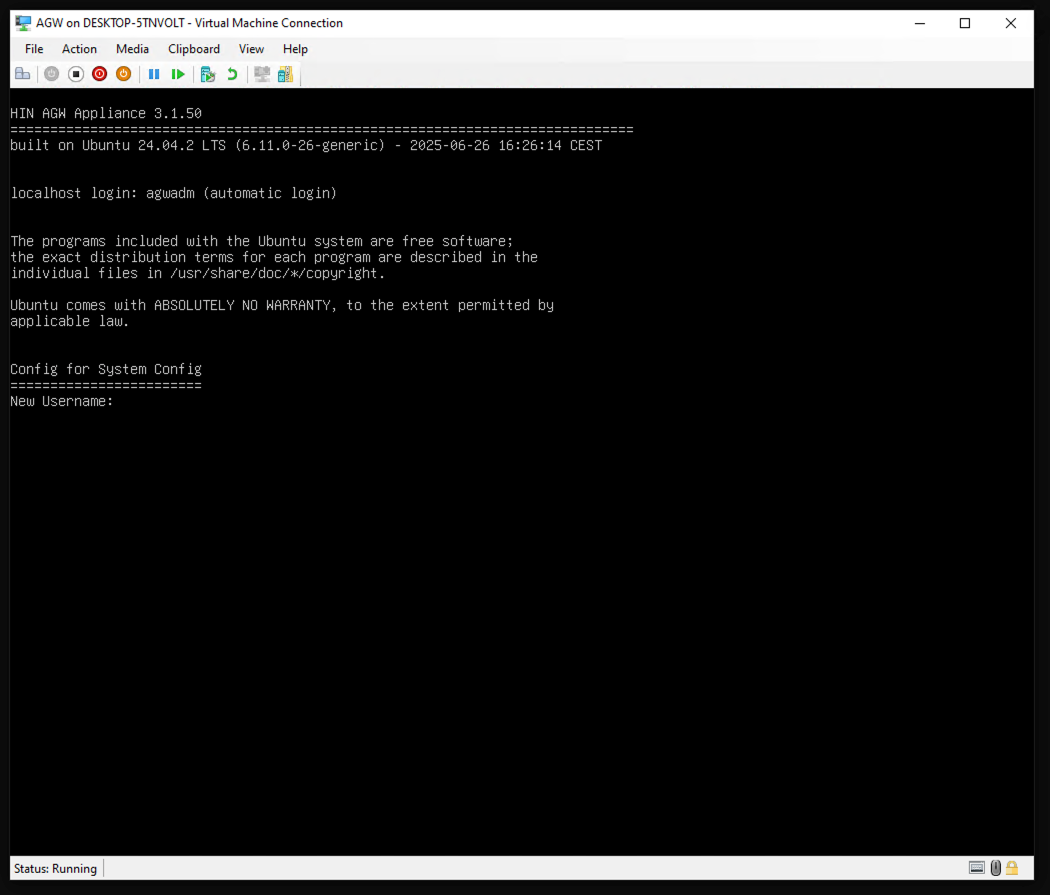Image resolution: width=1050 pixels, height=895 pixels.
Task: Shut down the guest via red power icon
Action: [99, 73]
